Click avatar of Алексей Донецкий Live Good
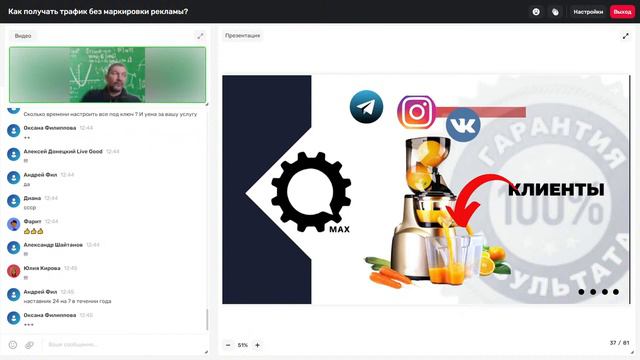 coord(13,154)
